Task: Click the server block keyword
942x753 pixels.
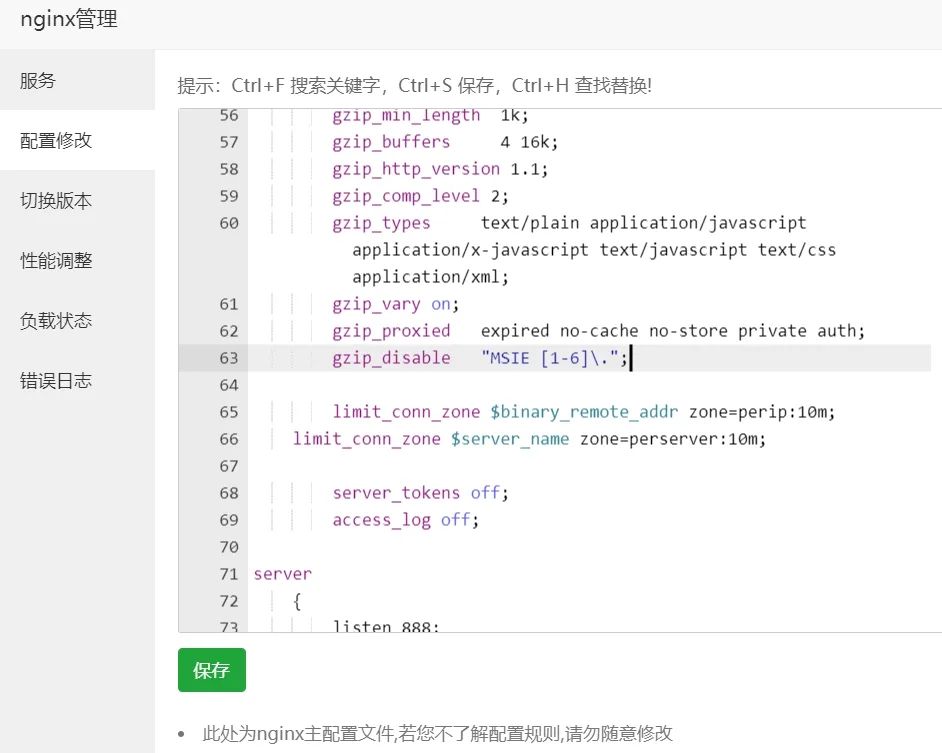Action: [x=282, y=574]
